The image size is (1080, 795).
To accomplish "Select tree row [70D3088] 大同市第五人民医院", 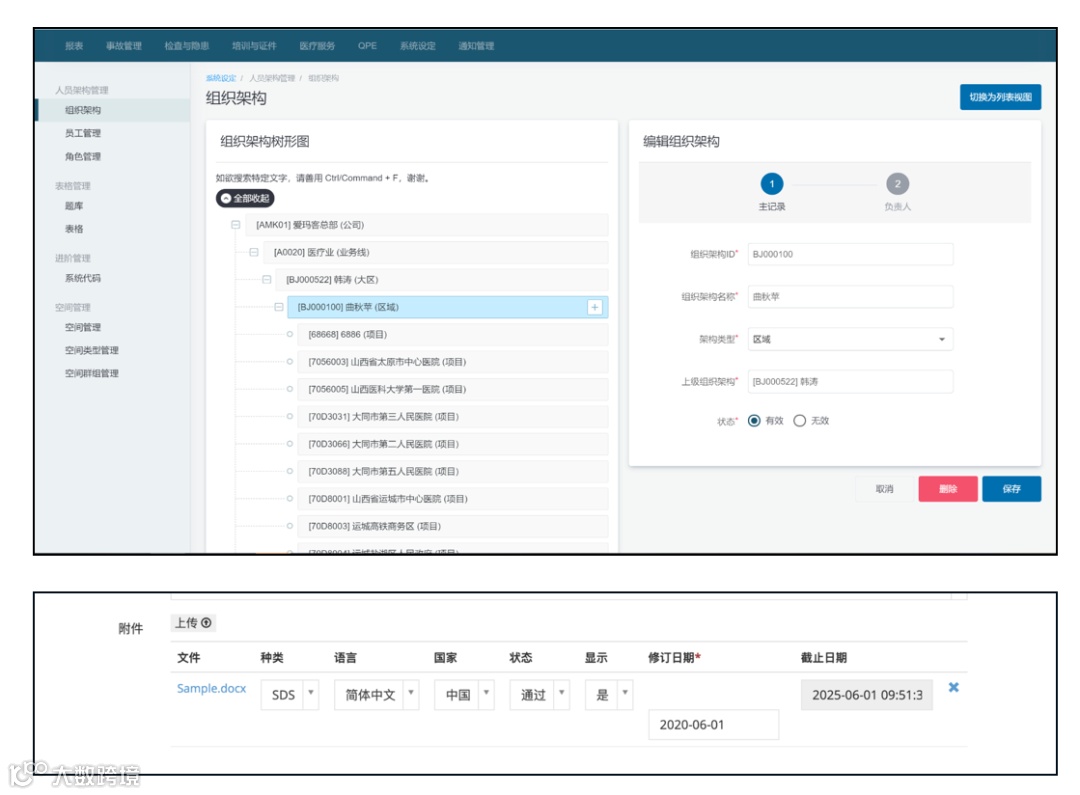I will (x=453, y=472).
